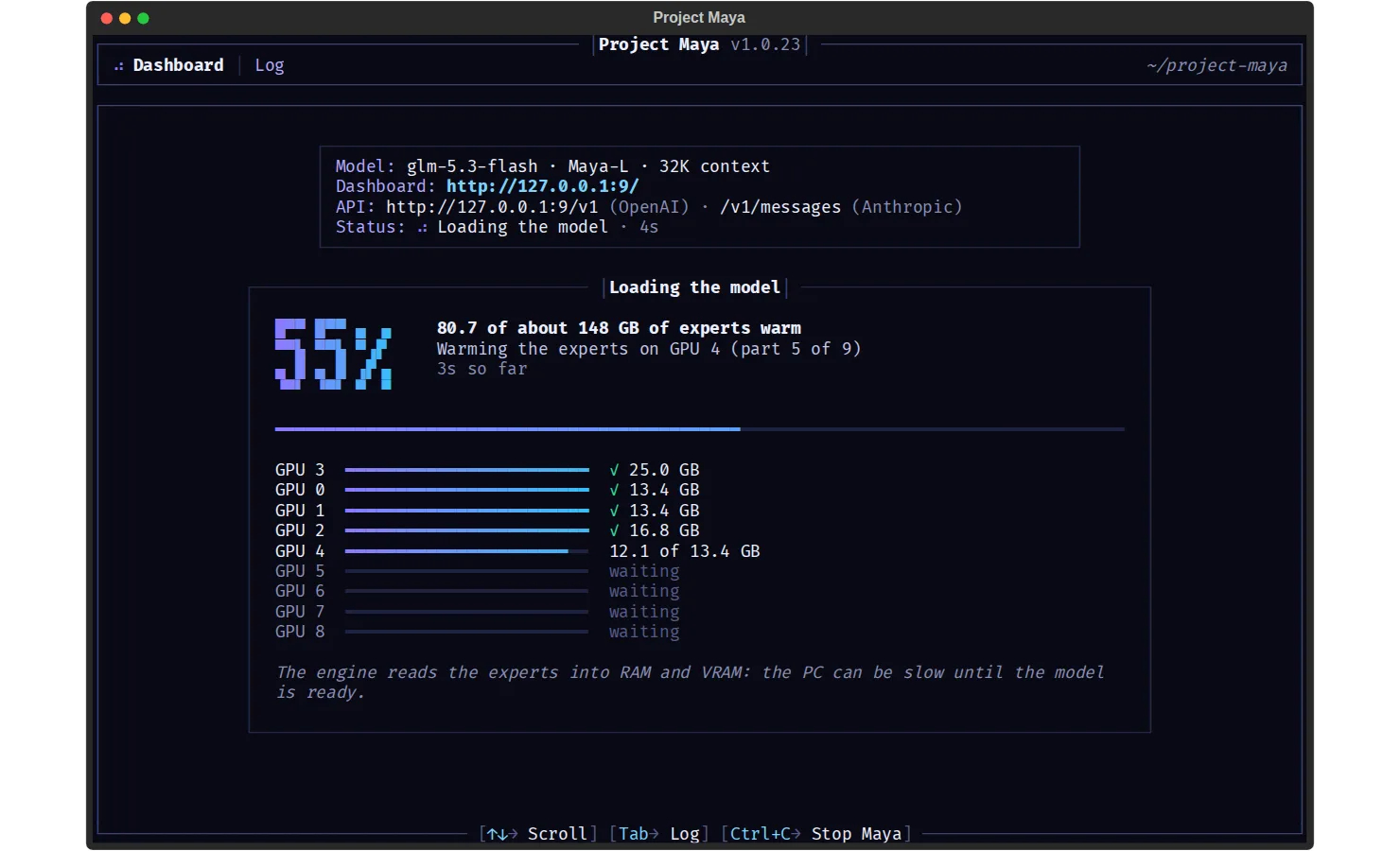Select the Dashboard tab

[178, 65]
